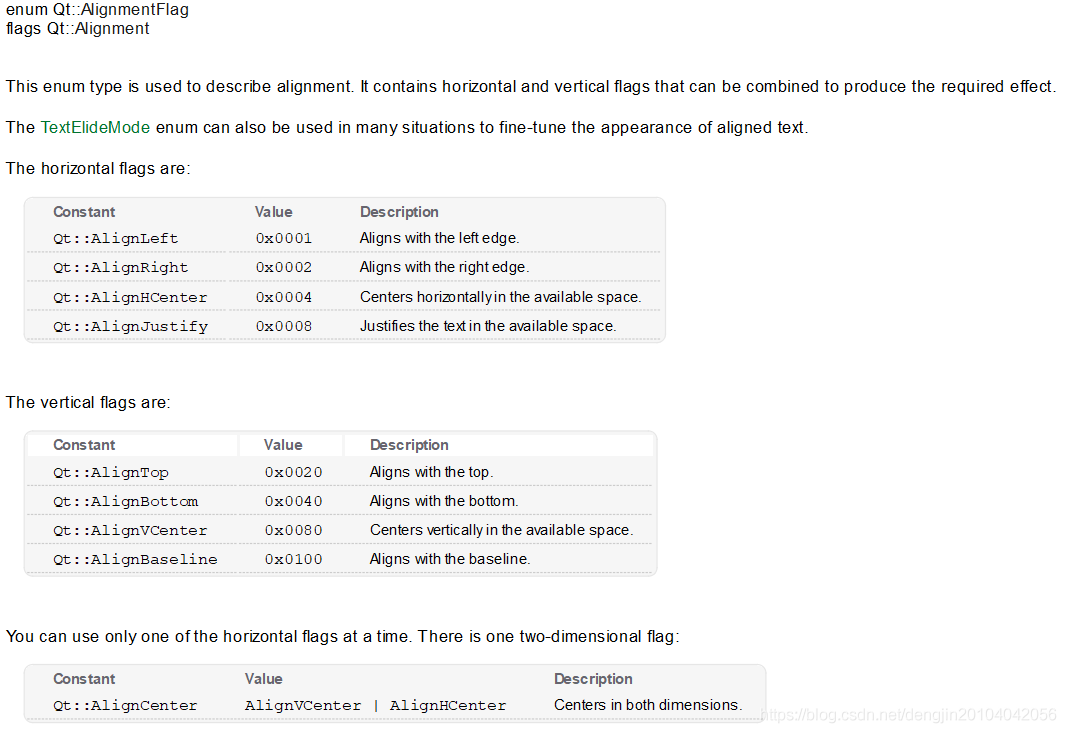
Task: Click the enum Qt::AlignmentFlag heading
Action: pos(97,10)
